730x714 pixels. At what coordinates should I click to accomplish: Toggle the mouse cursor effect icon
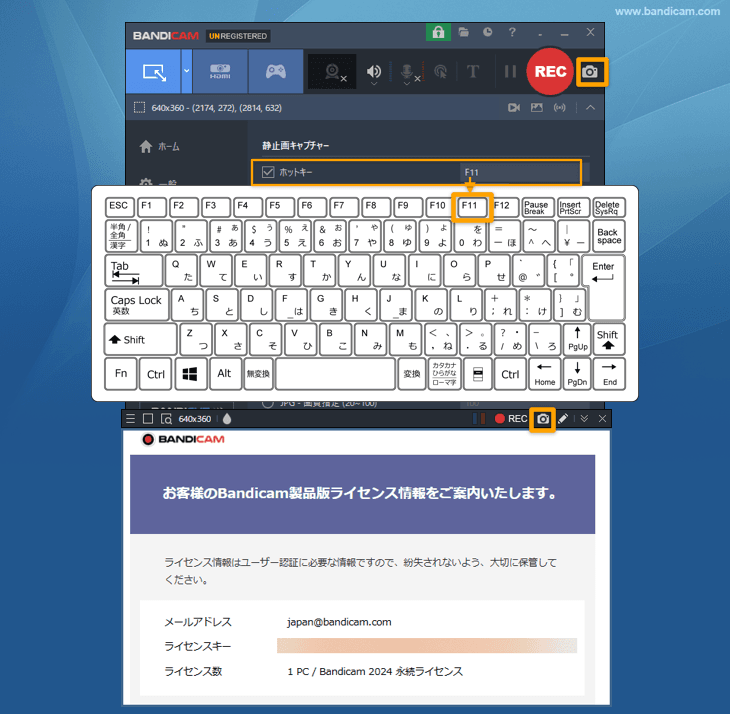tap(440, 72)
